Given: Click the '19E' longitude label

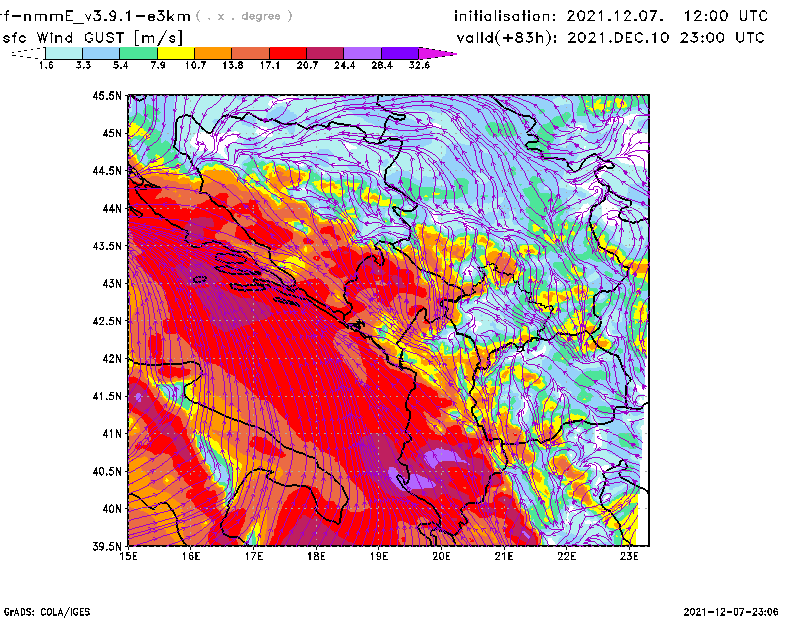Looking at the screenshot, I should [x=379, y=556].
